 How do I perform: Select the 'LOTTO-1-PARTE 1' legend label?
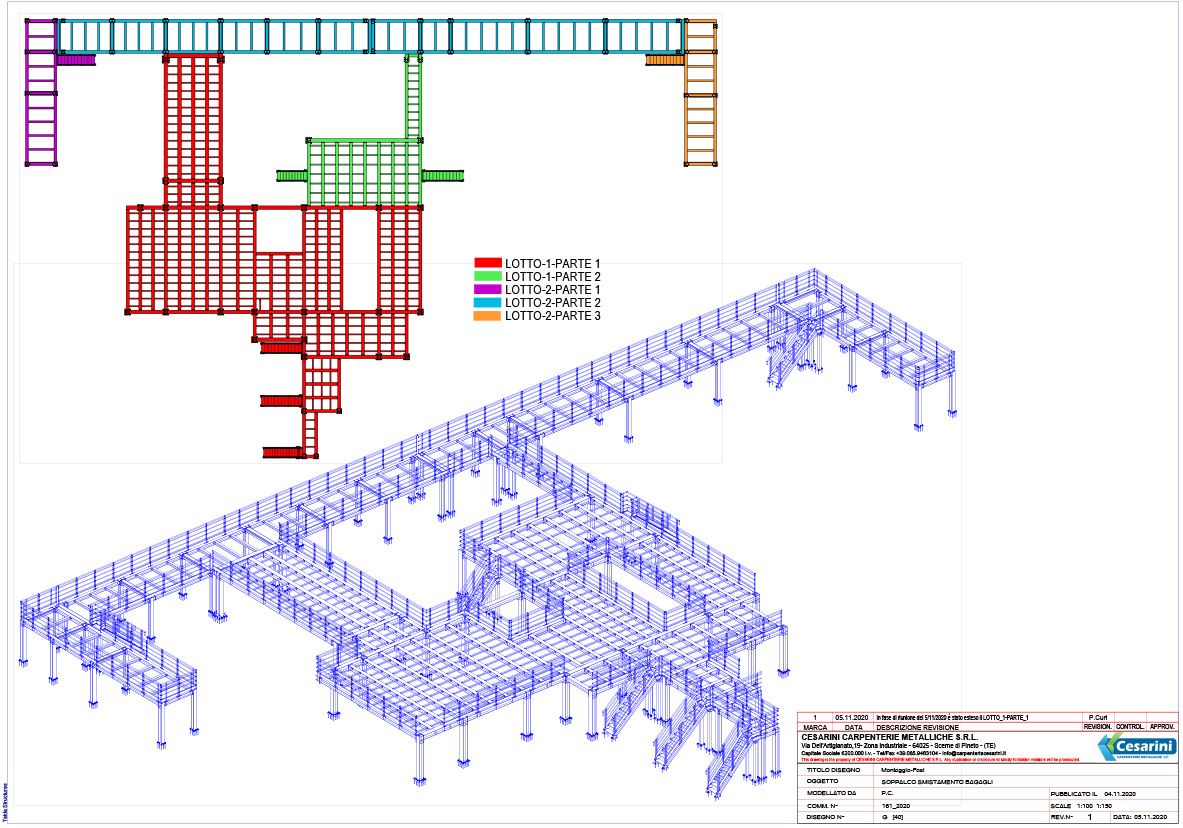pyautogui.click(x=553, y=264)
